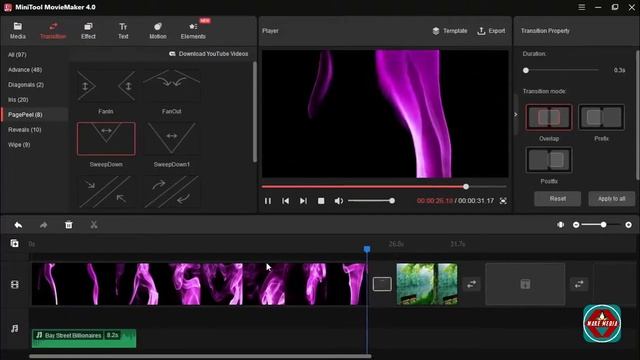640x360 pixels.
Task: Split clip with scissors tool
Action: coord(94,225)
